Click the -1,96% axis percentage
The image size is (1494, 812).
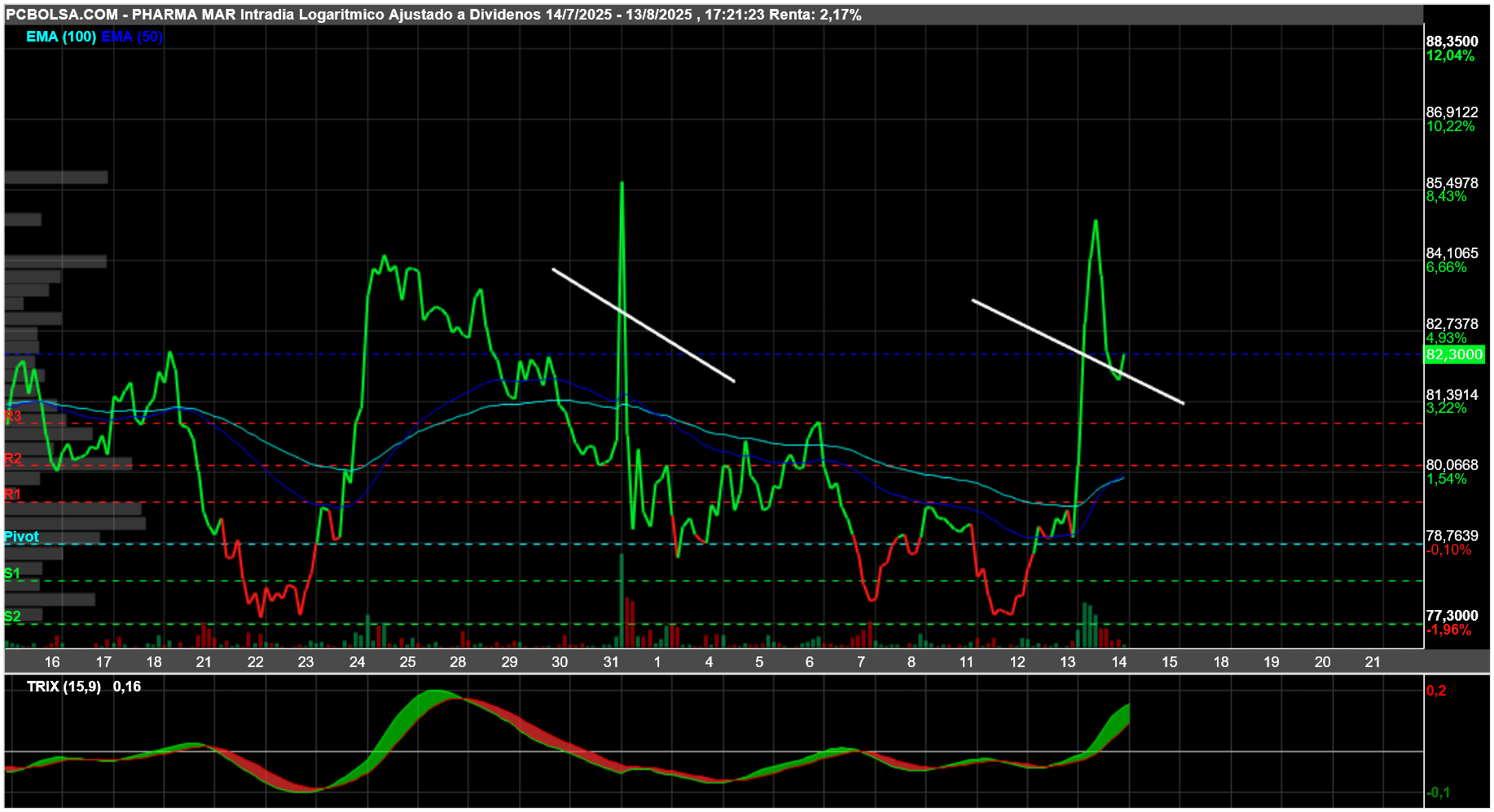point(1448,630)
